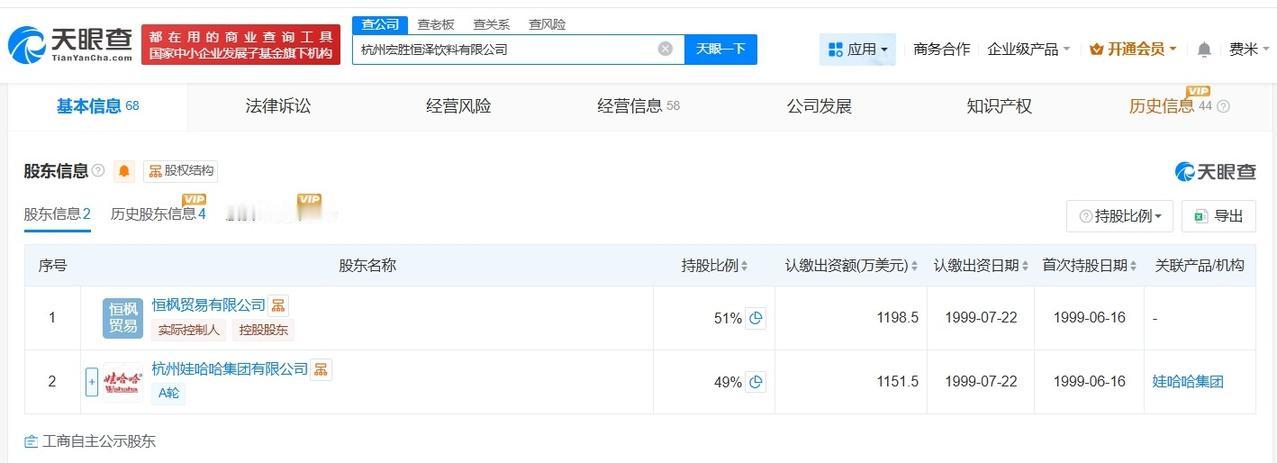Image resolution: width=1277 pixels, height=463 pixels.
Task: Click the notification bell icon in header
Action: tap(1204, 49)
